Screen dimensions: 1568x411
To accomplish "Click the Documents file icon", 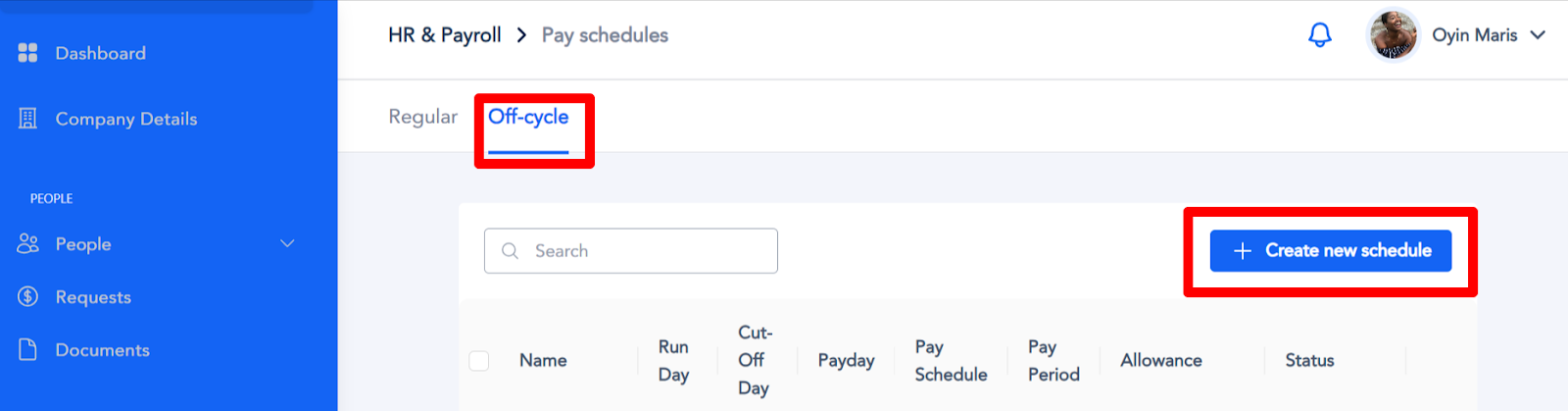I will (27, 349).
